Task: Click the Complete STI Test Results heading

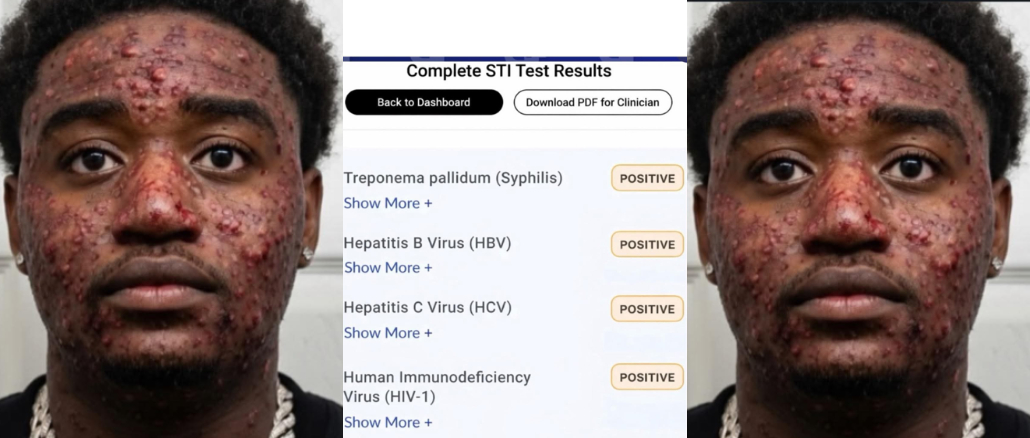Action: click(508, 72)
